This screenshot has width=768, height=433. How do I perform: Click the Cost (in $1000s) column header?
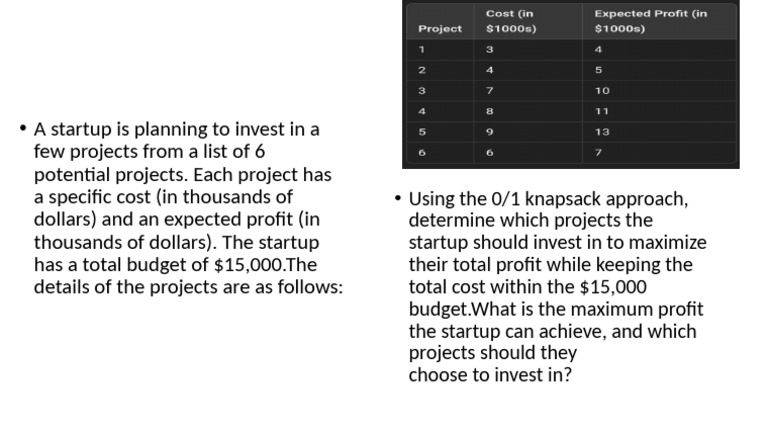[x=511, y=21]
